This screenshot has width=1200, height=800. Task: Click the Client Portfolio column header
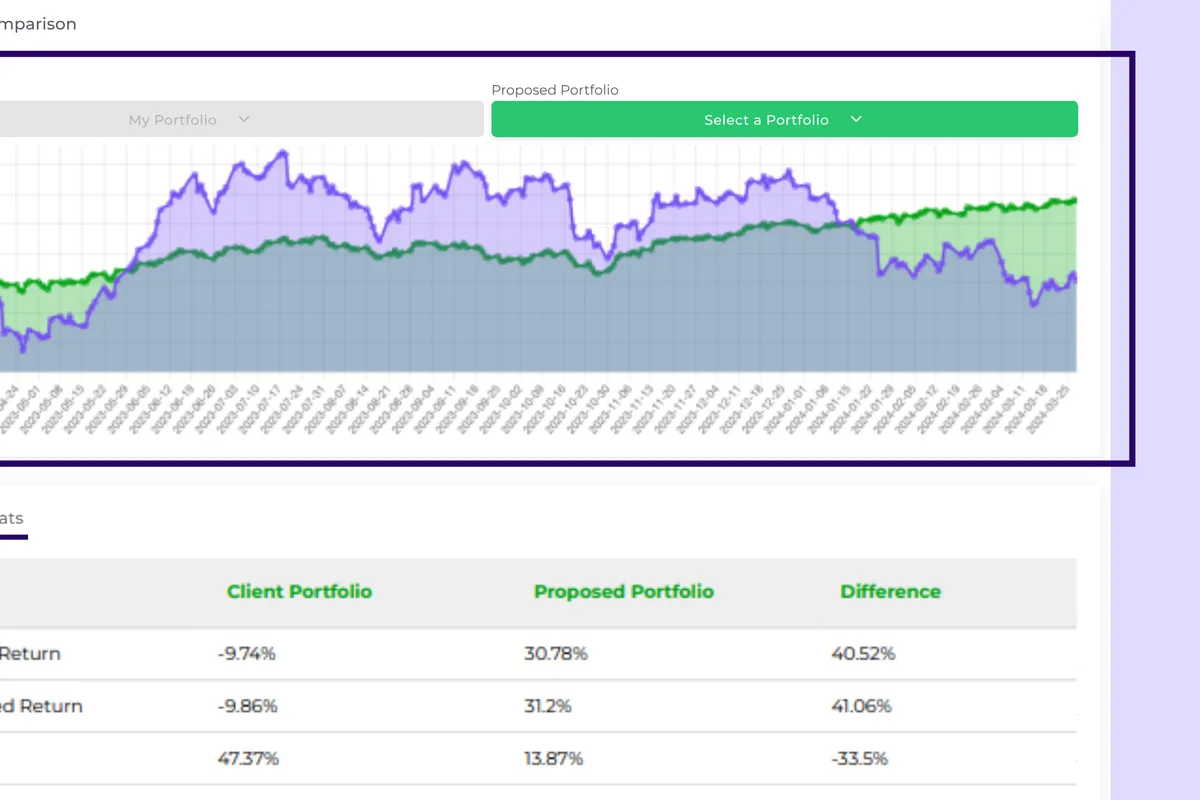point(299,592)
